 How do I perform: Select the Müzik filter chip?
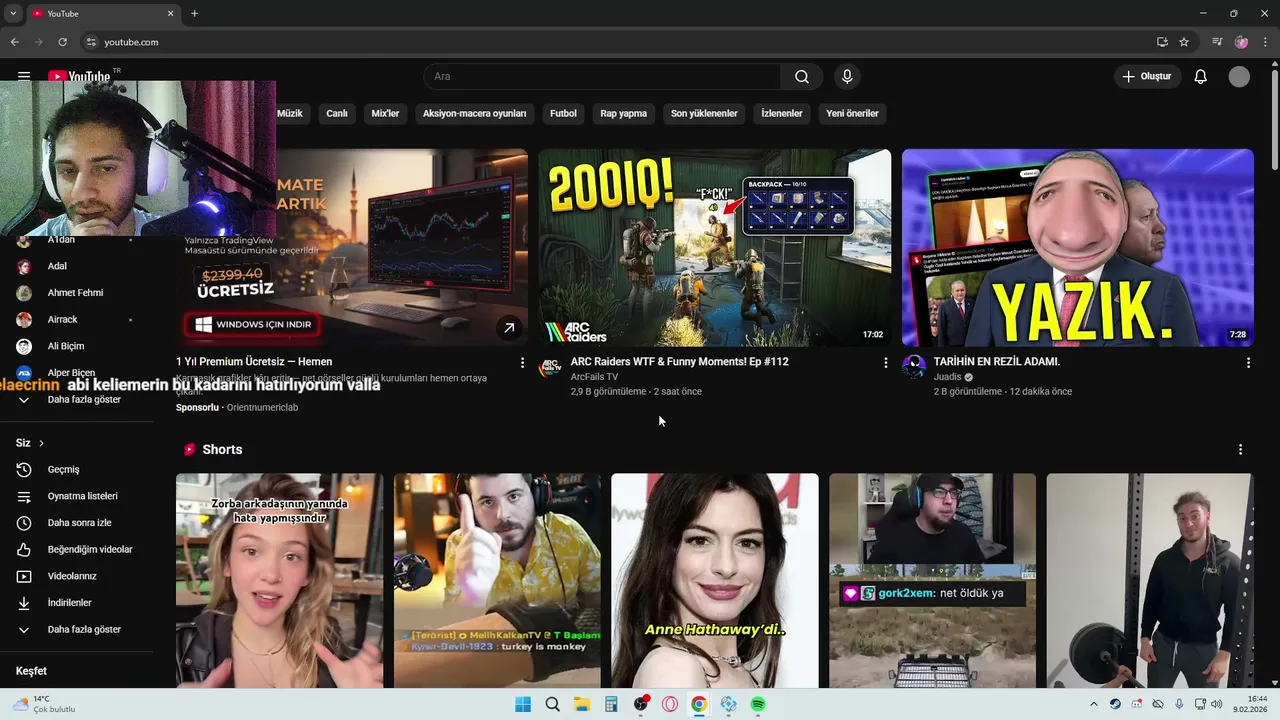(x=290, y=114)
